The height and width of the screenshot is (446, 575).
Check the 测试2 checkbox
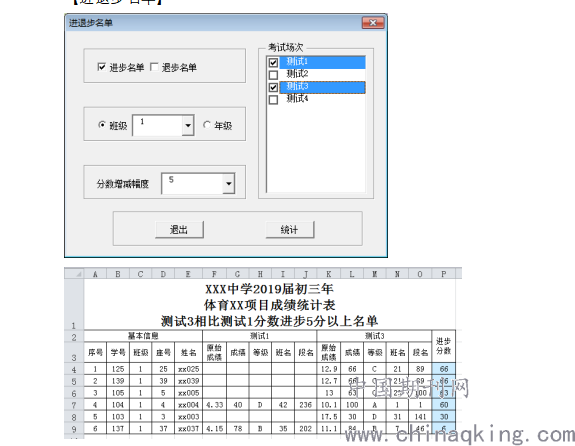pos(273,75)
